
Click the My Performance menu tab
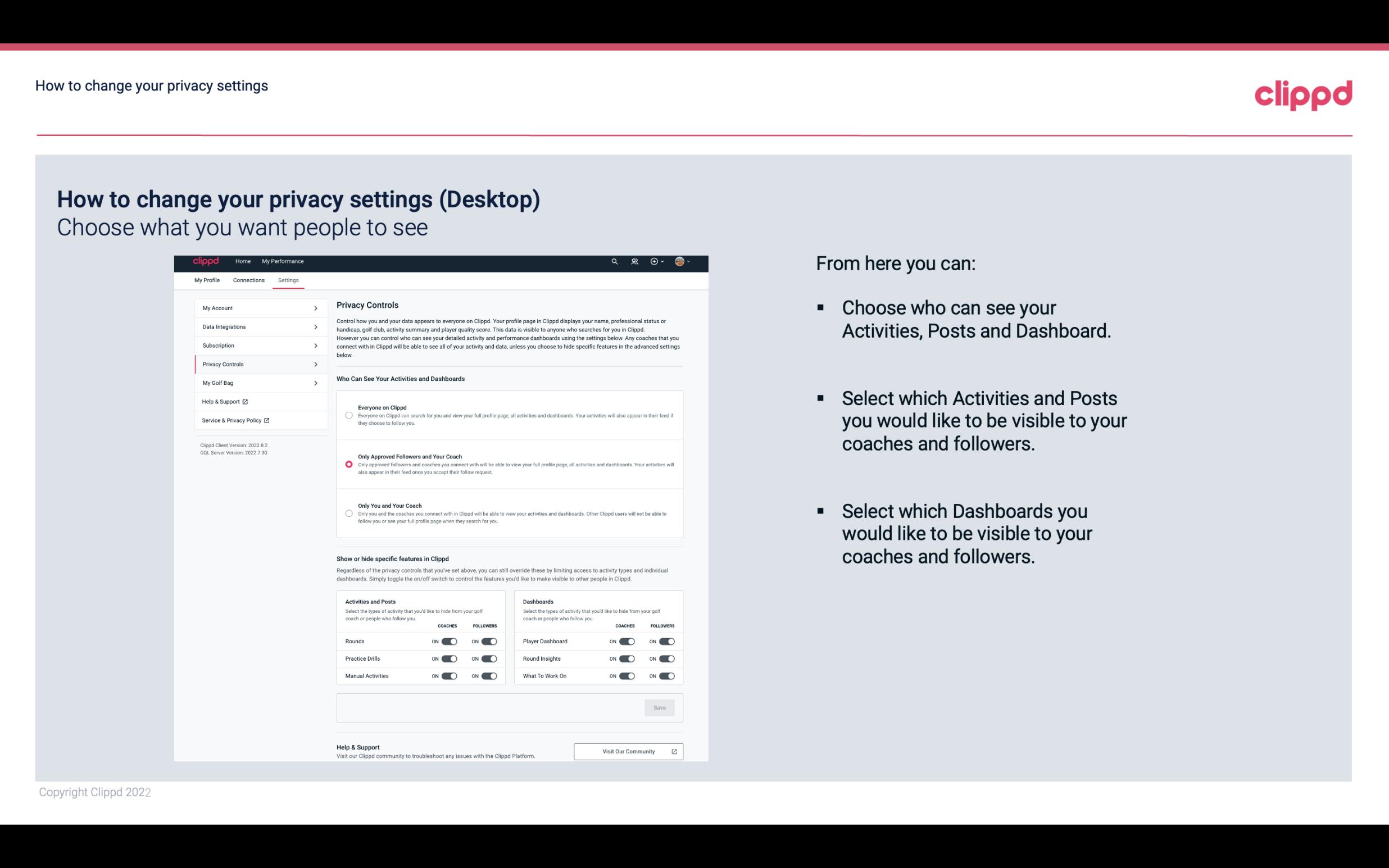click(283, 261)
